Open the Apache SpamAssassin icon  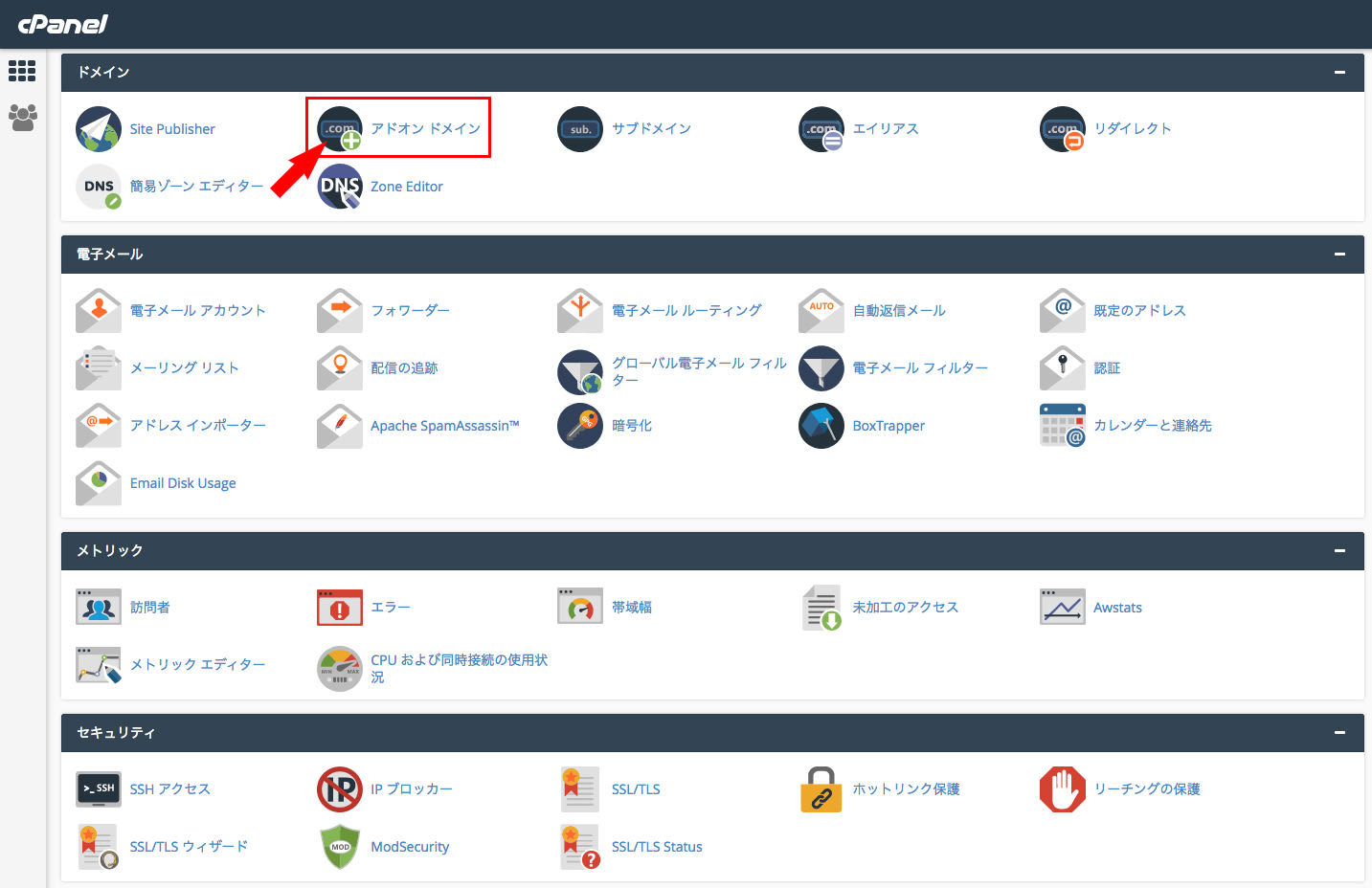tap(340, 426)
